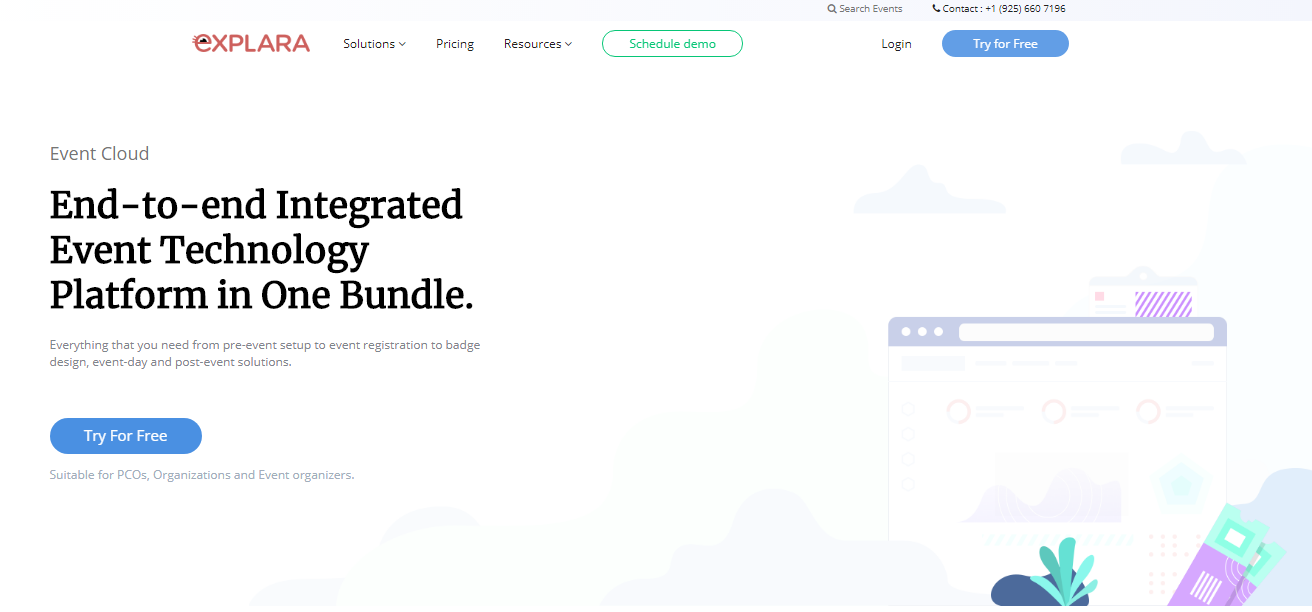Expand the Solutions dropdown menu
1312x612 pixels.
374,44
